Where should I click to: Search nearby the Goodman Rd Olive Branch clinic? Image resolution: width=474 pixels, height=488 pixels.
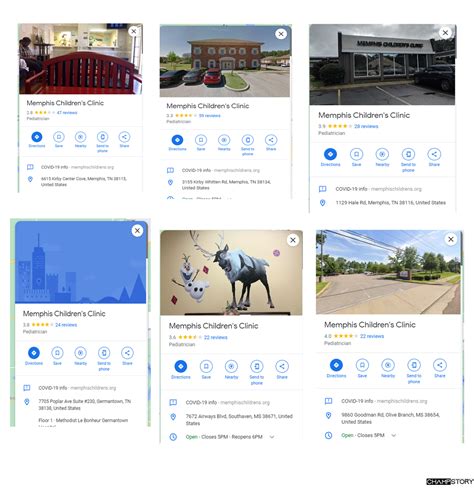[x=388, y=365]
